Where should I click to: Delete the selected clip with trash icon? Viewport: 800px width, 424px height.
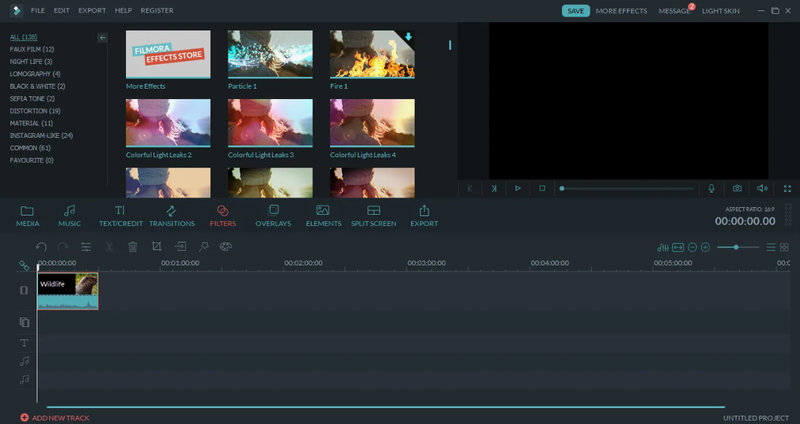click(x=133, y=247)
